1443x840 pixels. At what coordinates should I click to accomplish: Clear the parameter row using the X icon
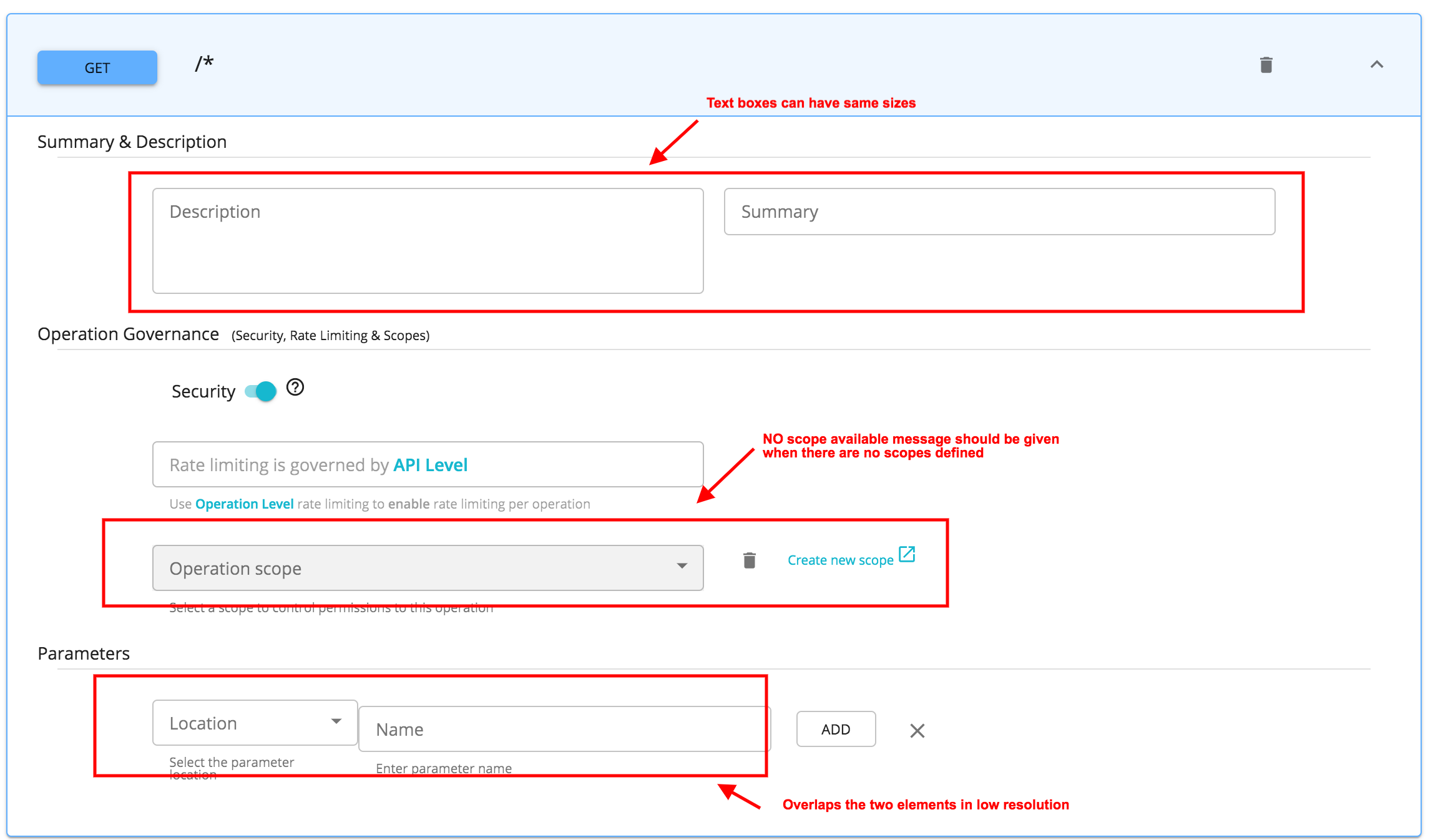(917, 730)
